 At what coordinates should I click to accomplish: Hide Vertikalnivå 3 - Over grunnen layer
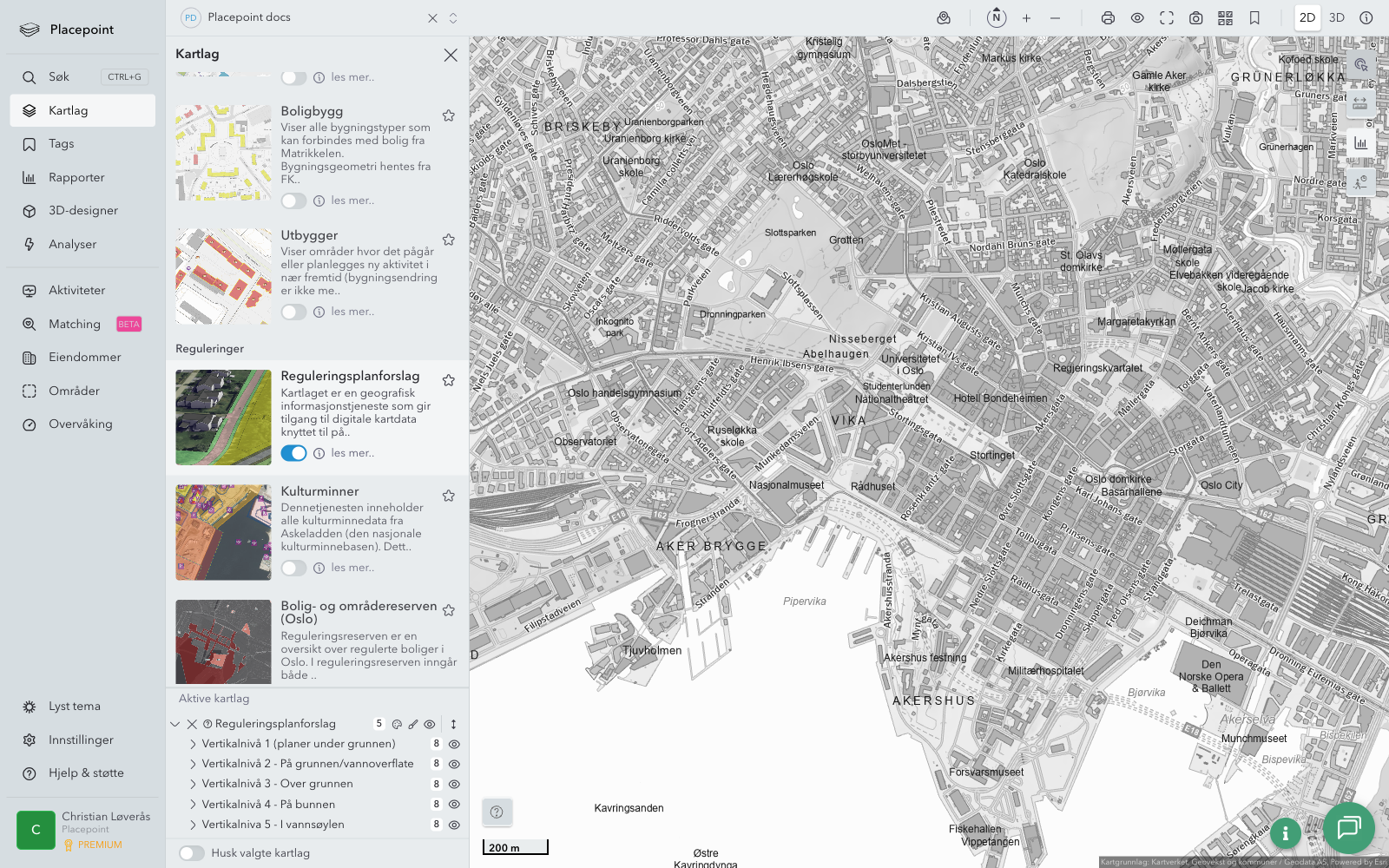pyautogui.click(x=454, y=784)
